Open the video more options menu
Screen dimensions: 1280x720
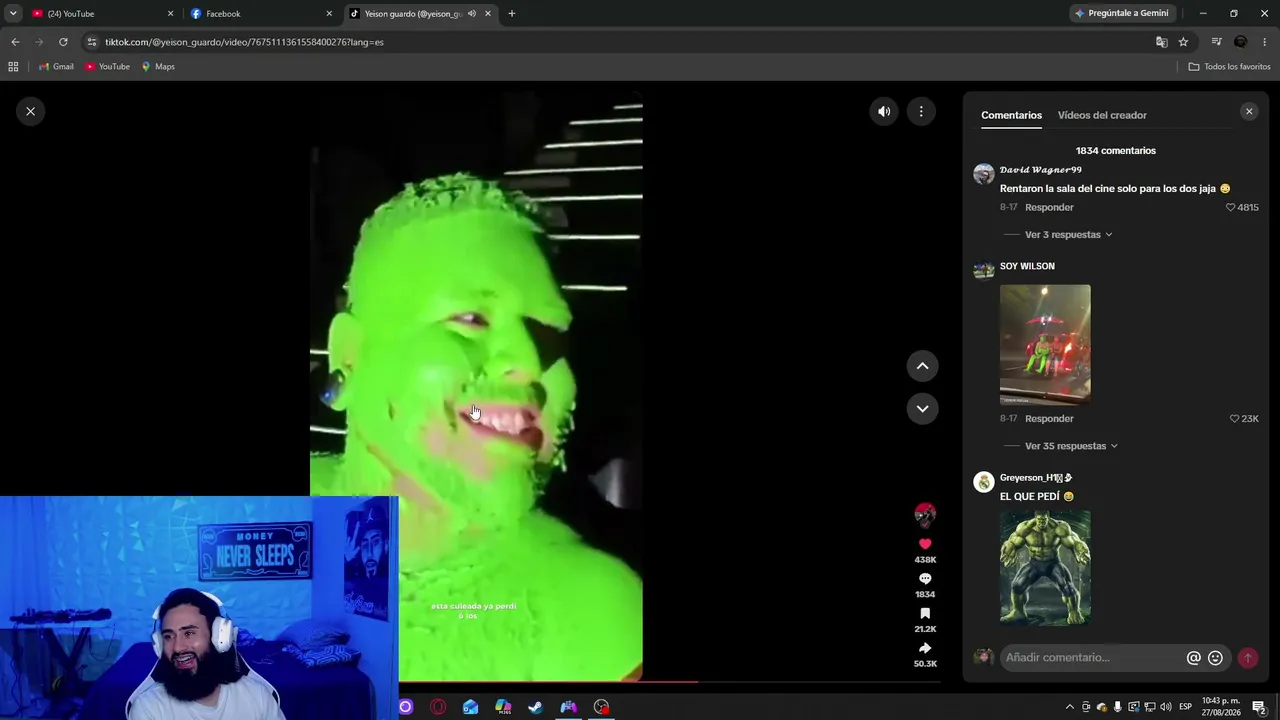tap(921, 112)
